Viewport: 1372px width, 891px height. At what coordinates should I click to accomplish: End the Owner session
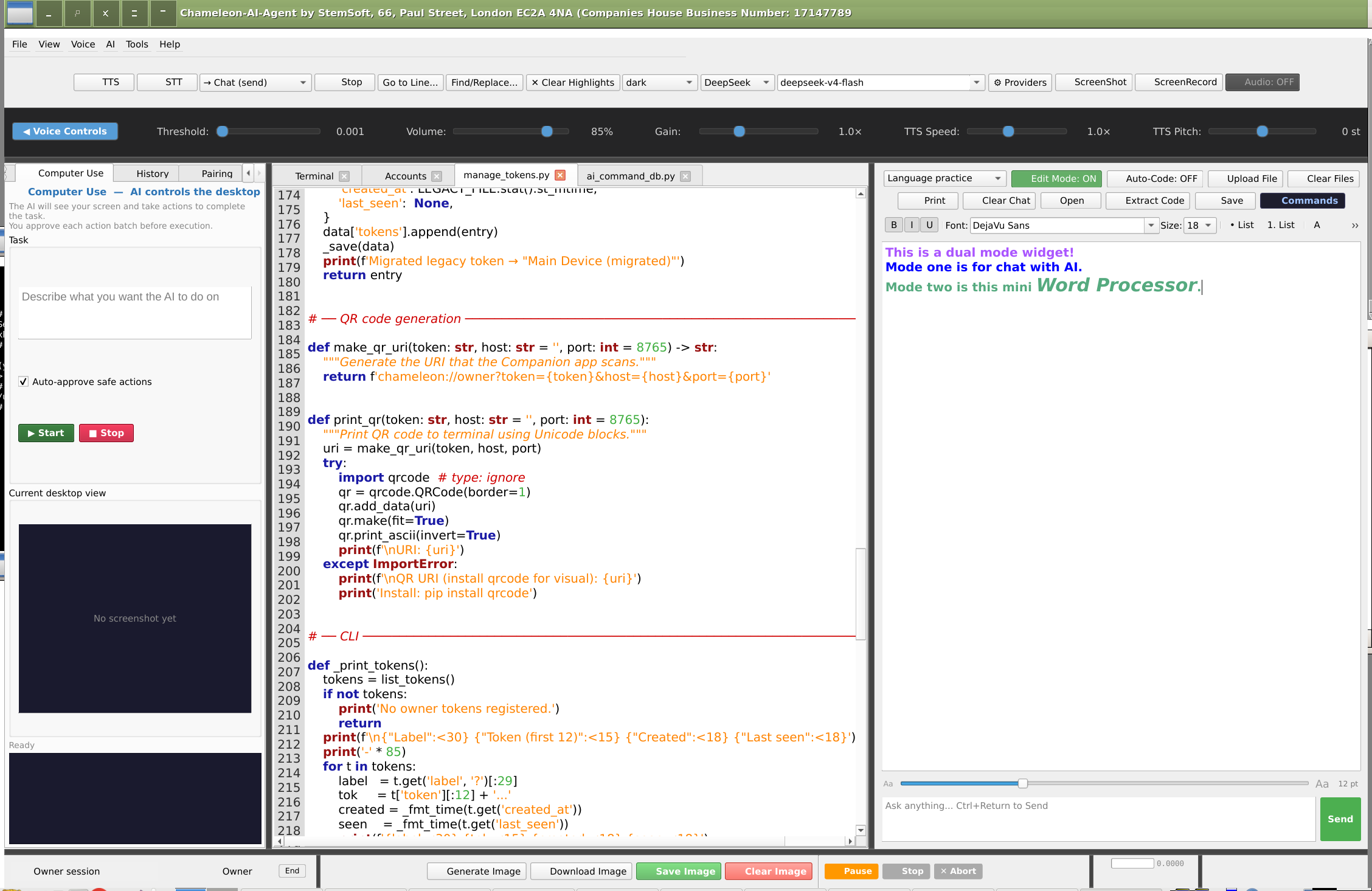(x=293, y=871)
